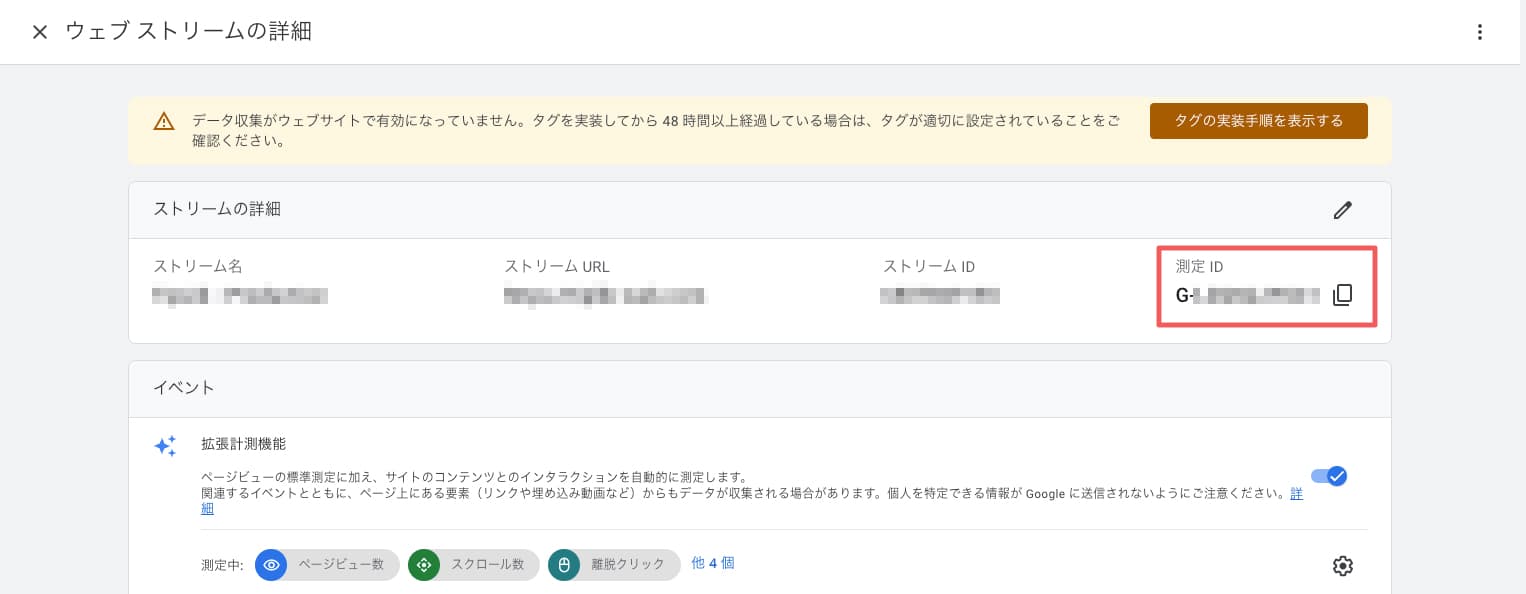Click the sparkle icon beside 拡張計測機能

point(165,446)
